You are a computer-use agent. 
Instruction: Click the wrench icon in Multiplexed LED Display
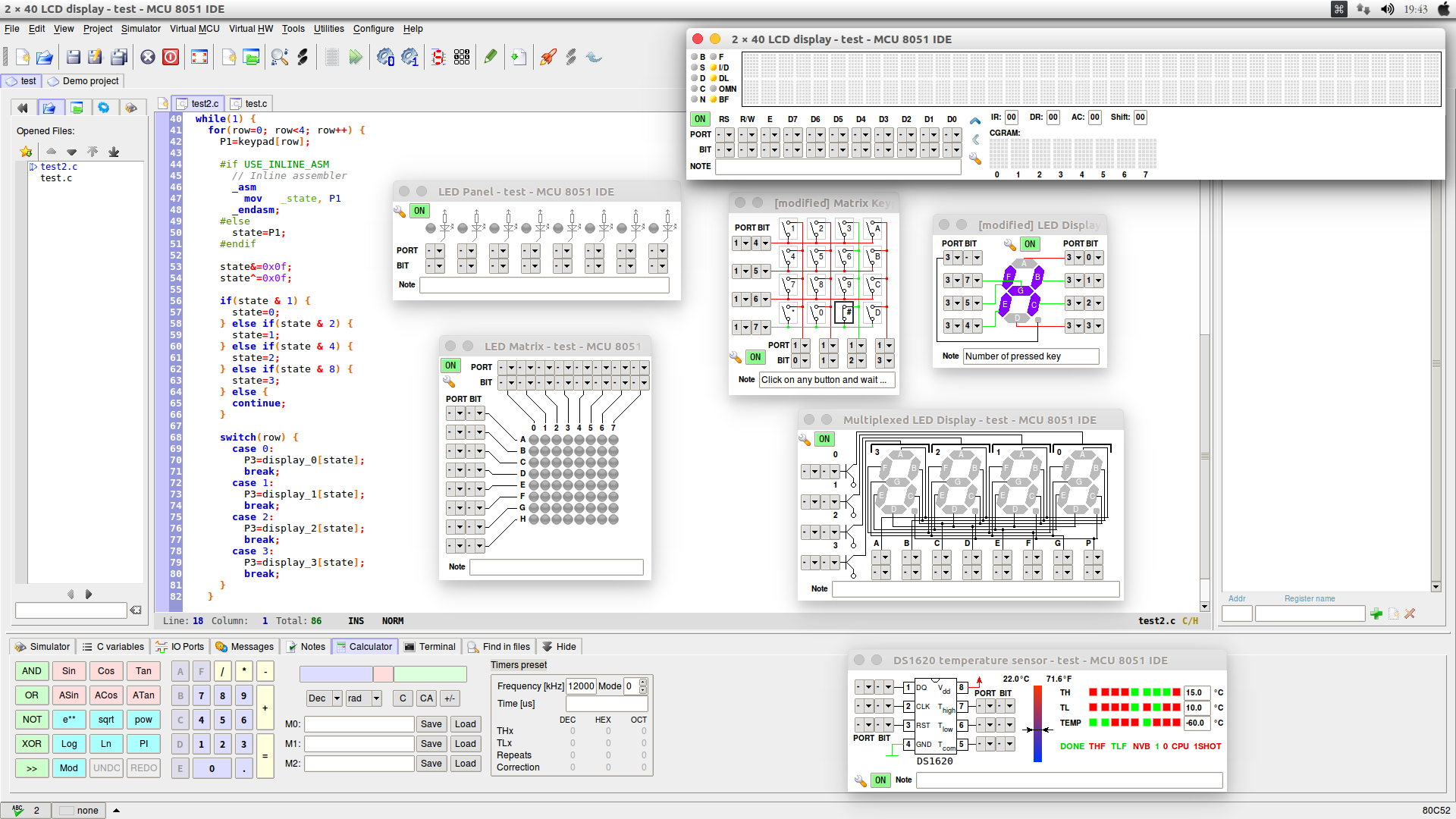click(805, 439)
